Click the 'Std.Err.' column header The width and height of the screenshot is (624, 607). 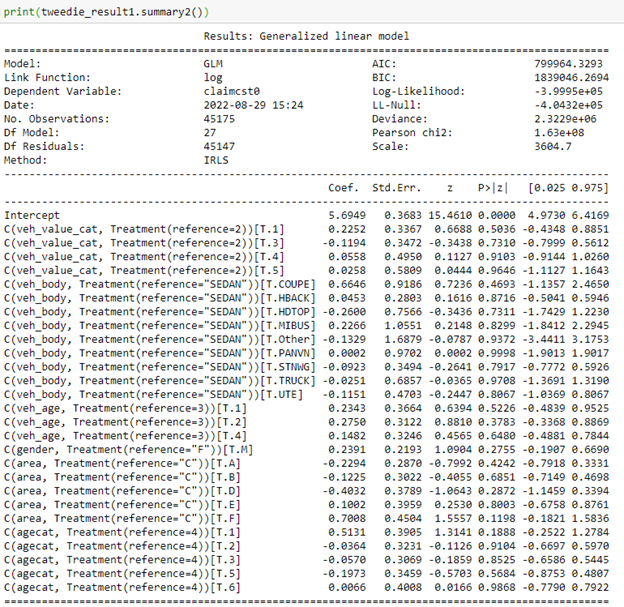click(x=393, y=187)
